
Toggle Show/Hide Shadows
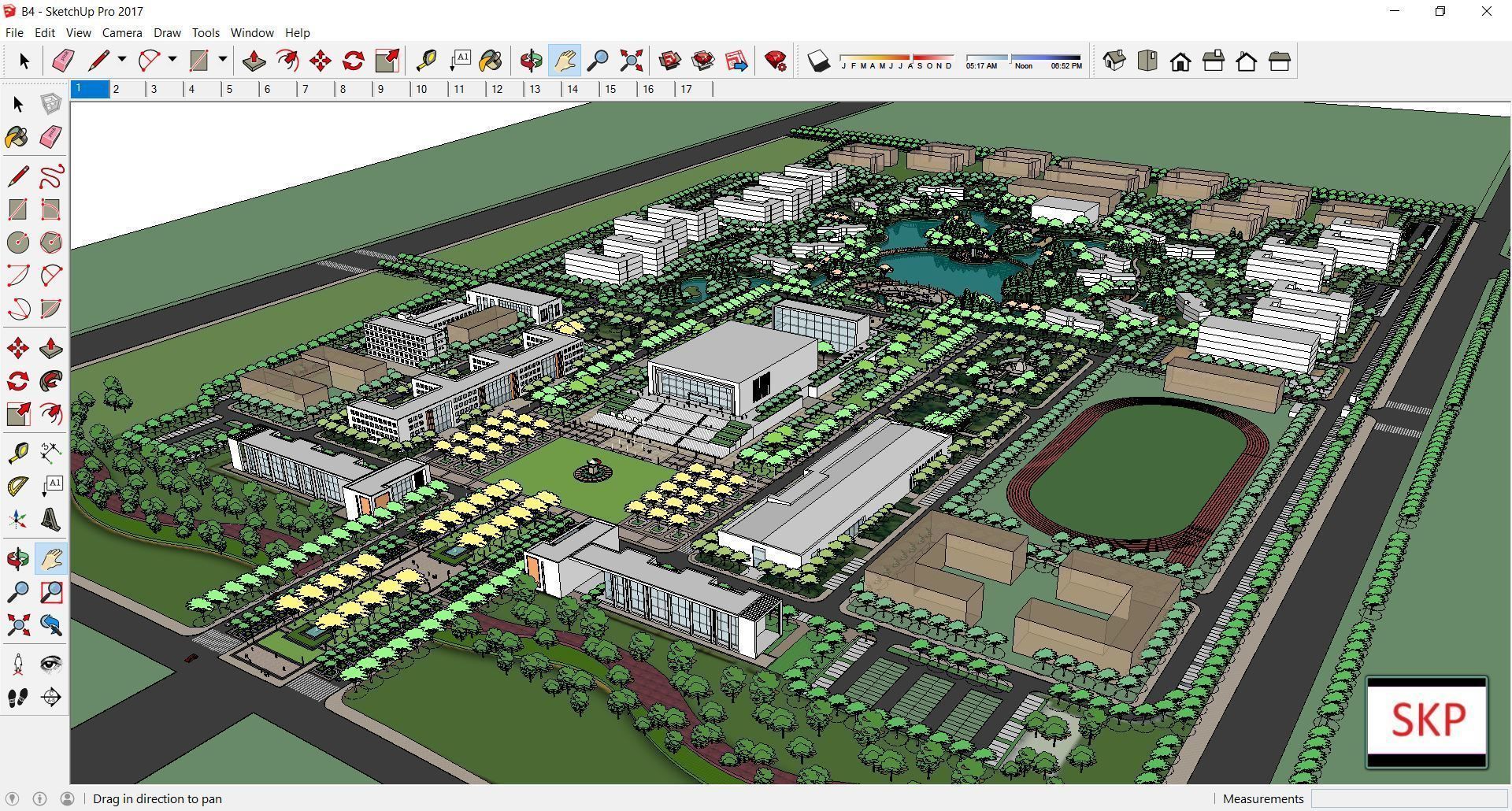819,61
